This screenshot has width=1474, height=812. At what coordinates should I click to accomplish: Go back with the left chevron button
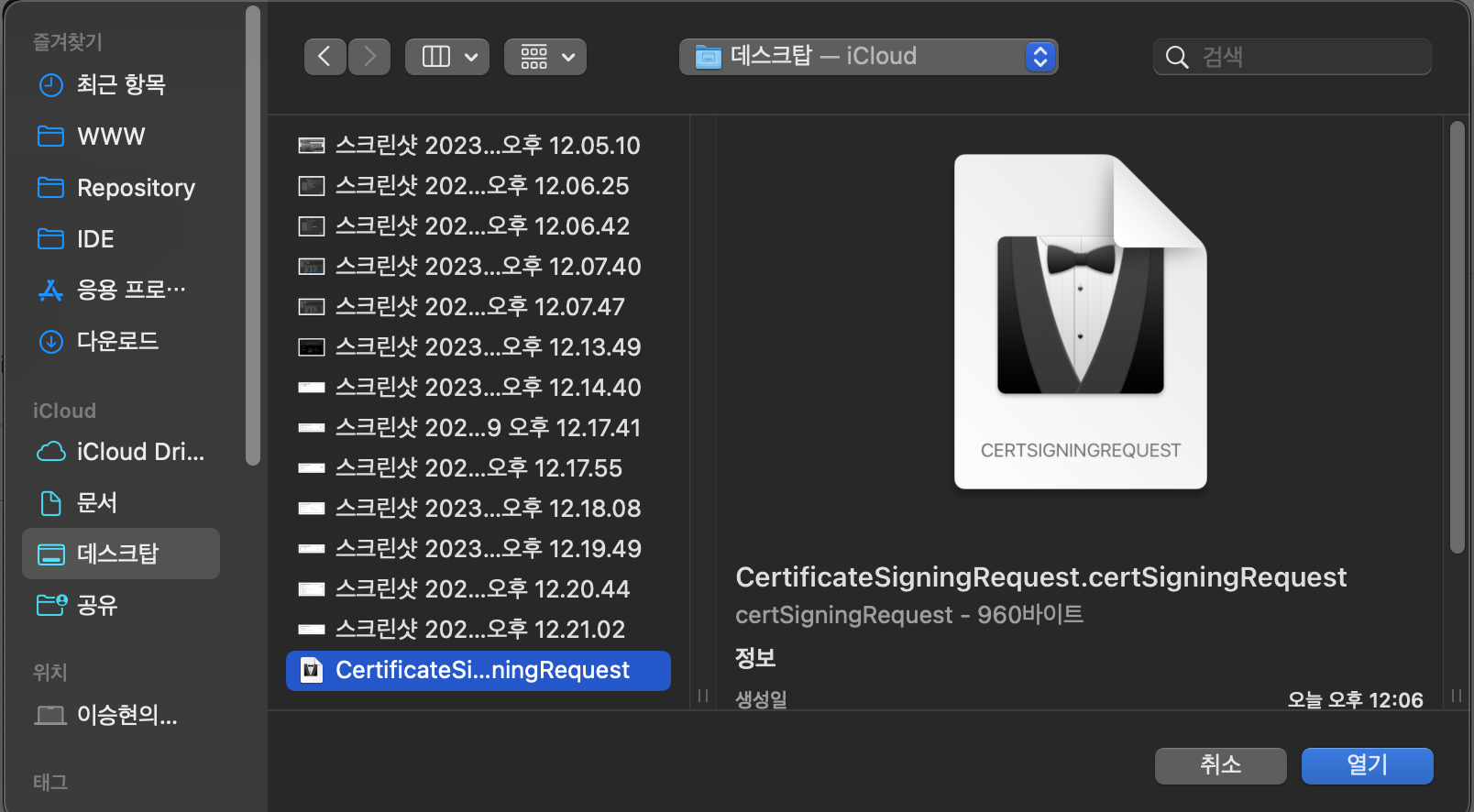pyautogui.click(x=324, y=57)
